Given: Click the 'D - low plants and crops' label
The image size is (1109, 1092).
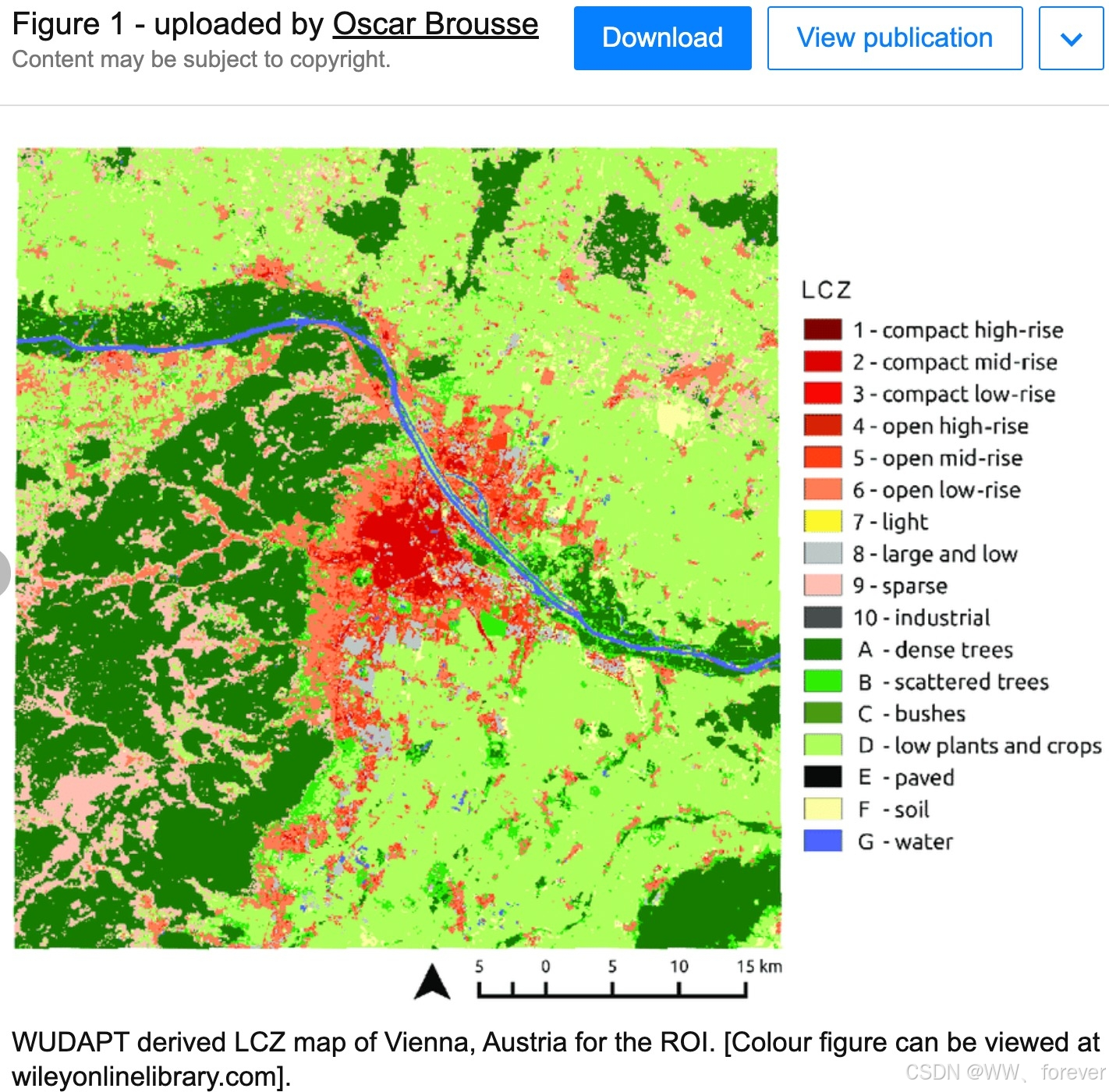Looking at the screenshot, I should click(980, 746).
